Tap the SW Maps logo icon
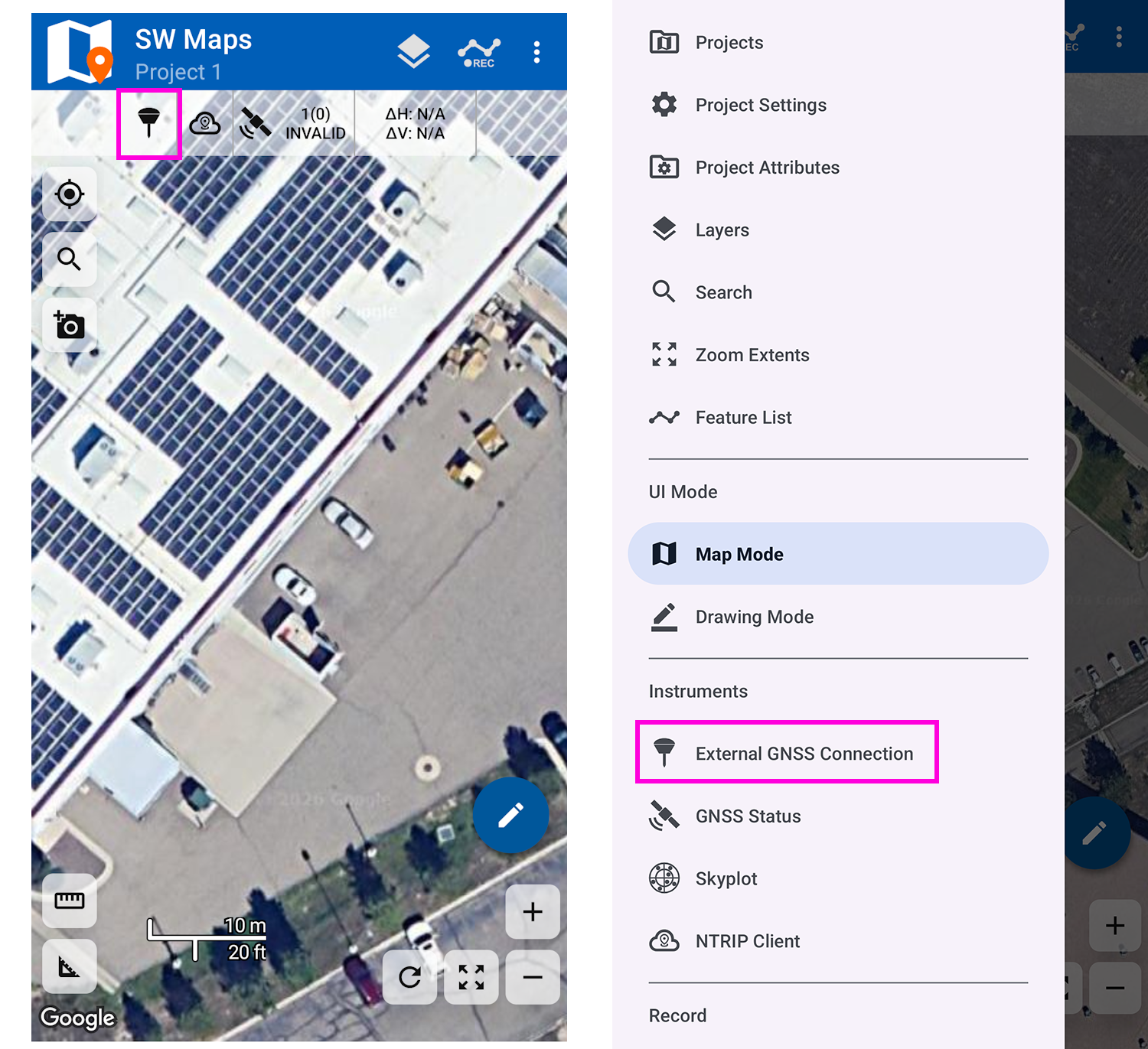The width and height of the screenshot is (1148, 1049). click(80, 52)
